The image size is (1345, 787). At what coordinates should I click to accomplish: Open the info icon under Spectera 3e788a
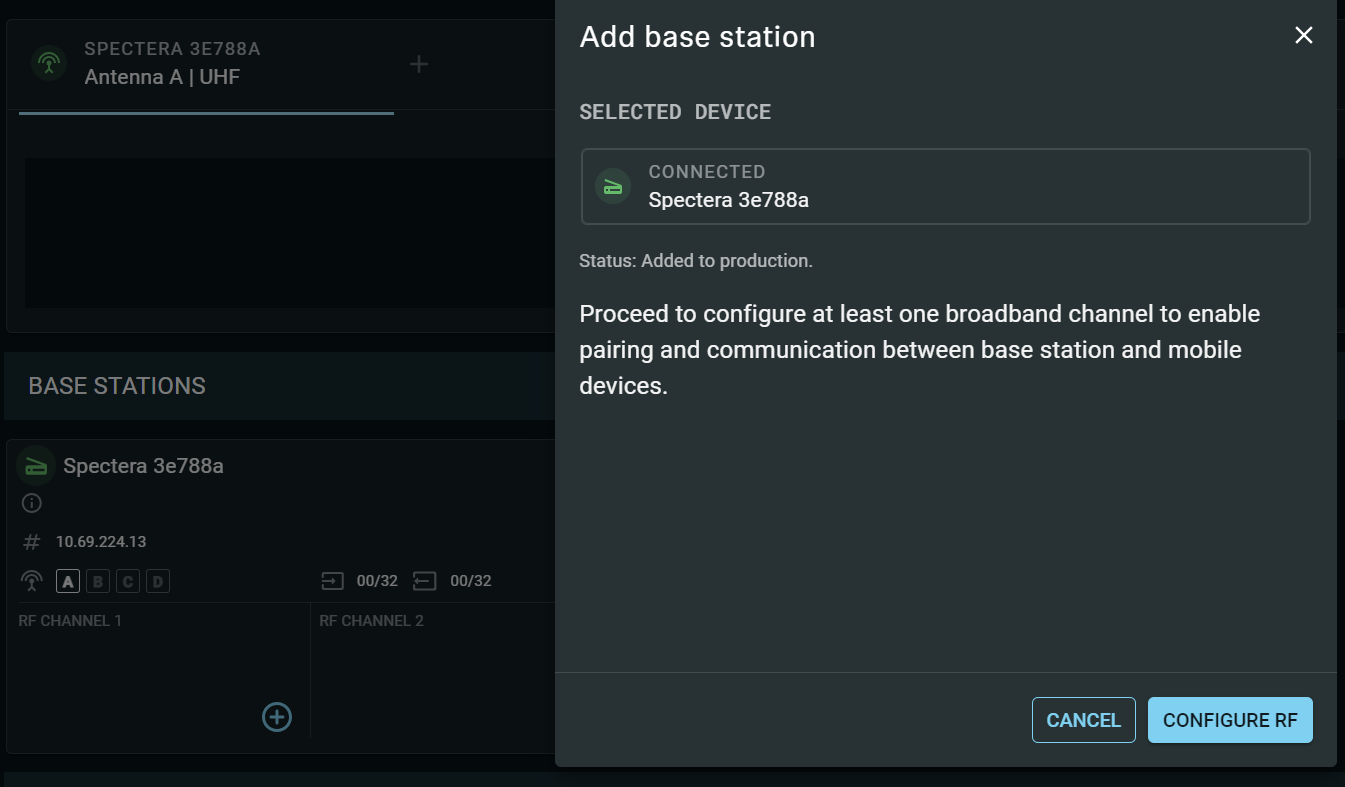pos(32,503)
